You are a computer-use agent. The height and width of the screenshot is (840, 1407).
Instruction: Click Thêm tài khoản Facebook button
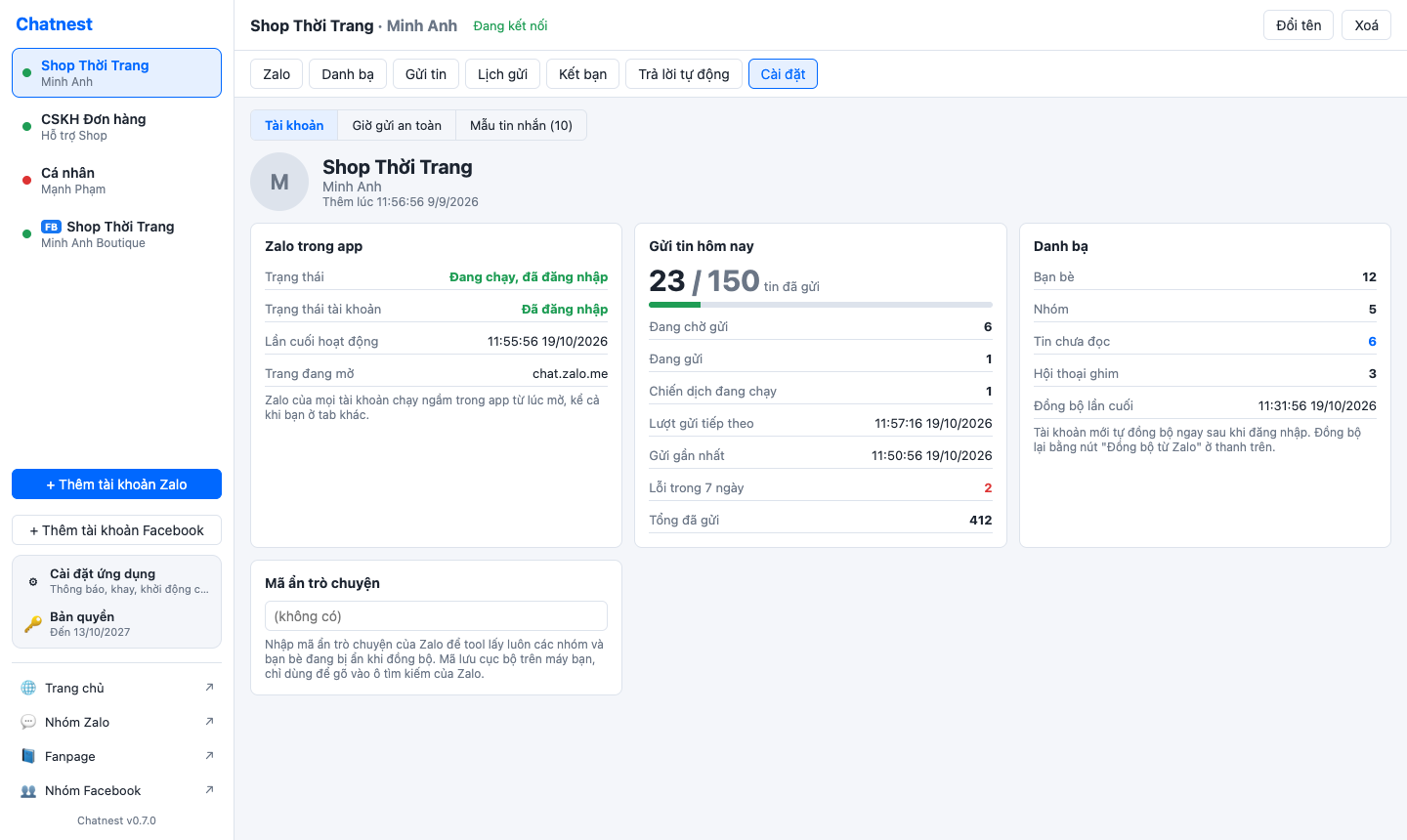(x=116, y=530)
